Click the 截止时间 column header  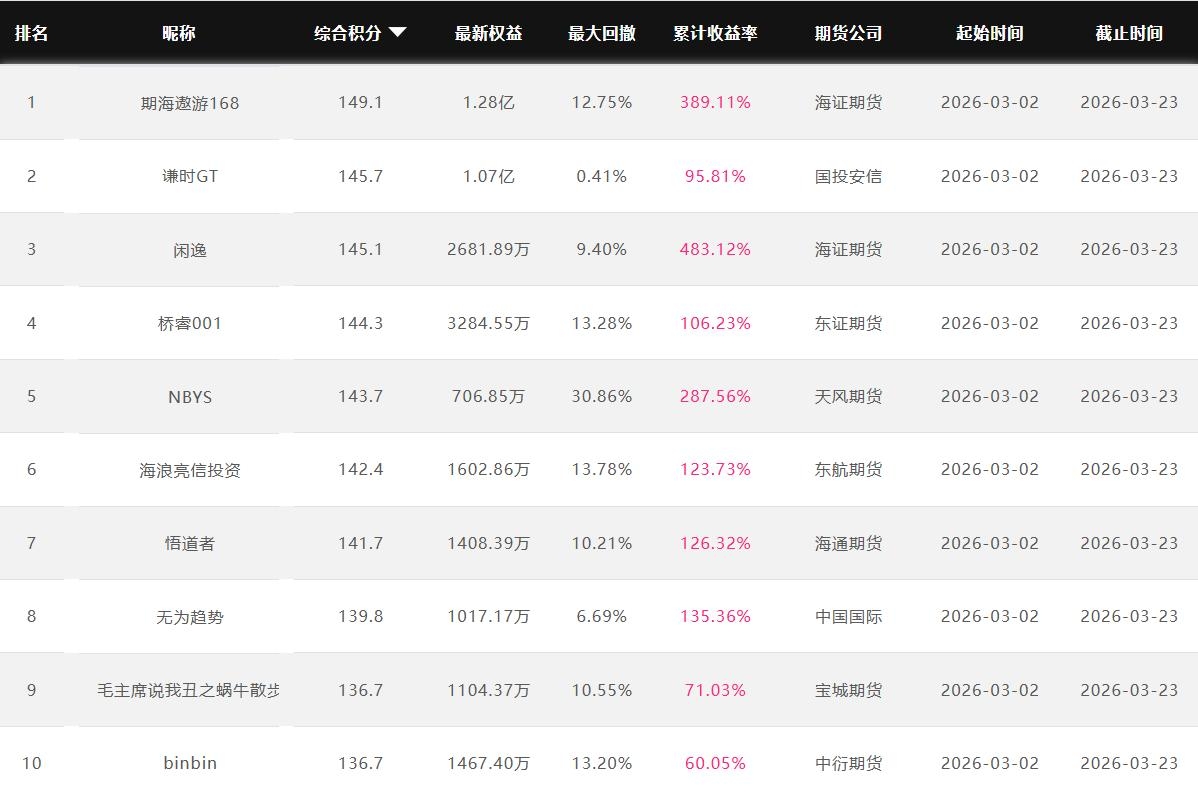[x=1128, y=33]
